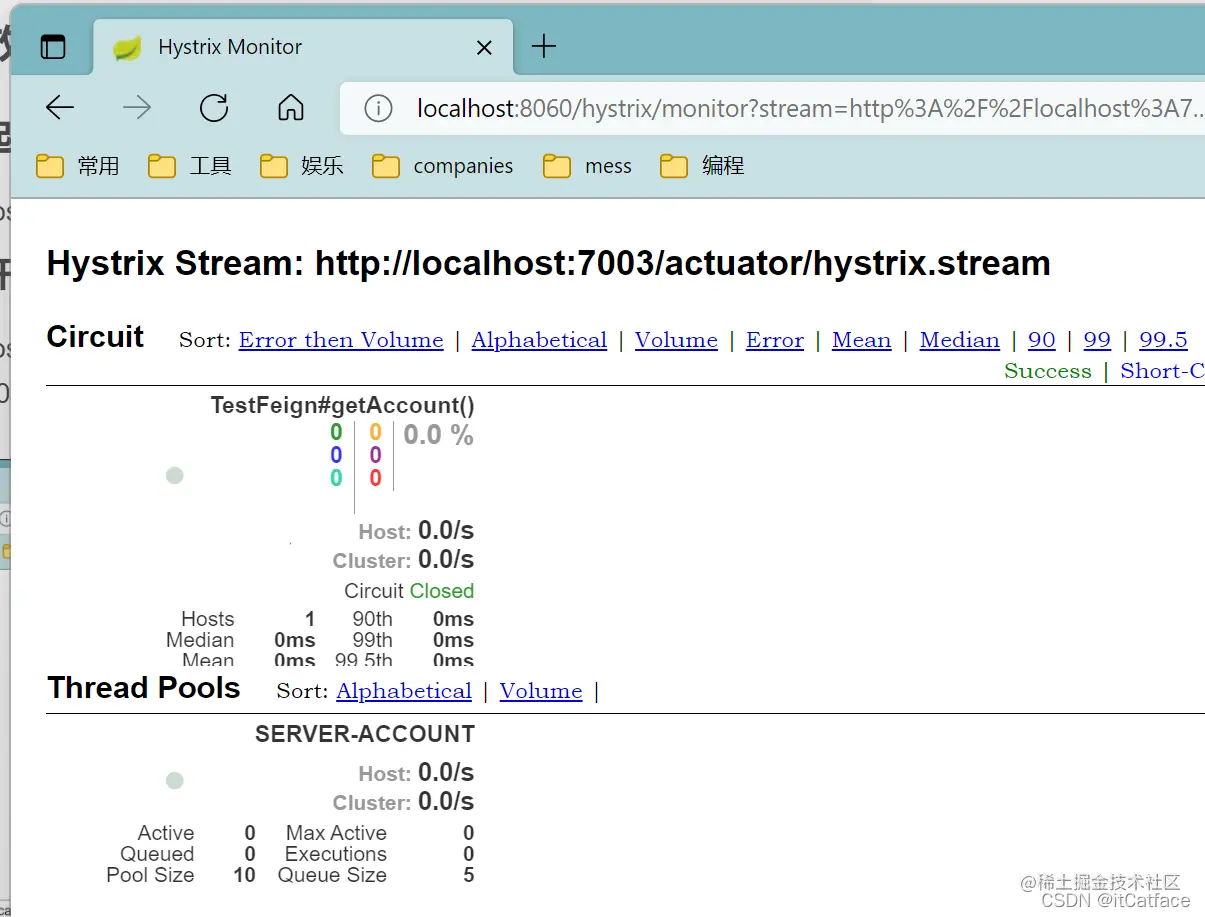This screenshot has height=917, width=1205.
Task: Click the Hystrix Stream heading
Action: 549,264
